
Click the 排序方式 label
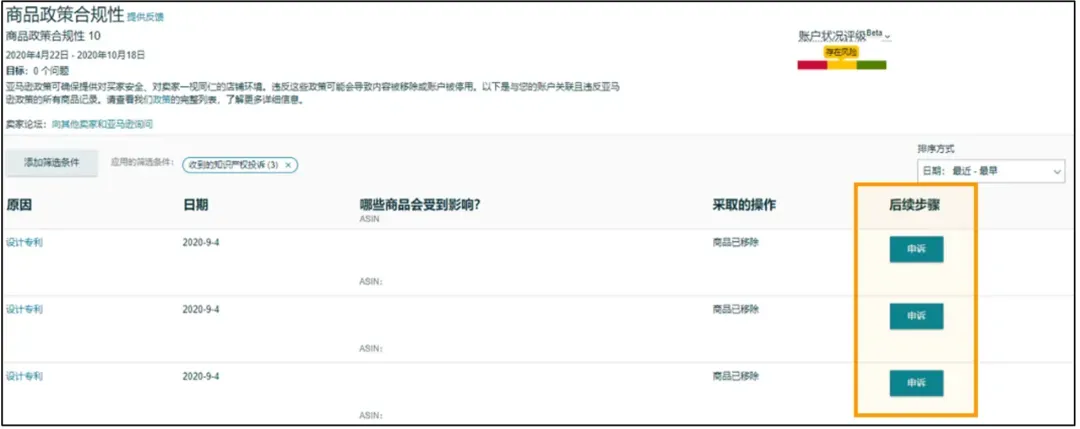(935, 149)
